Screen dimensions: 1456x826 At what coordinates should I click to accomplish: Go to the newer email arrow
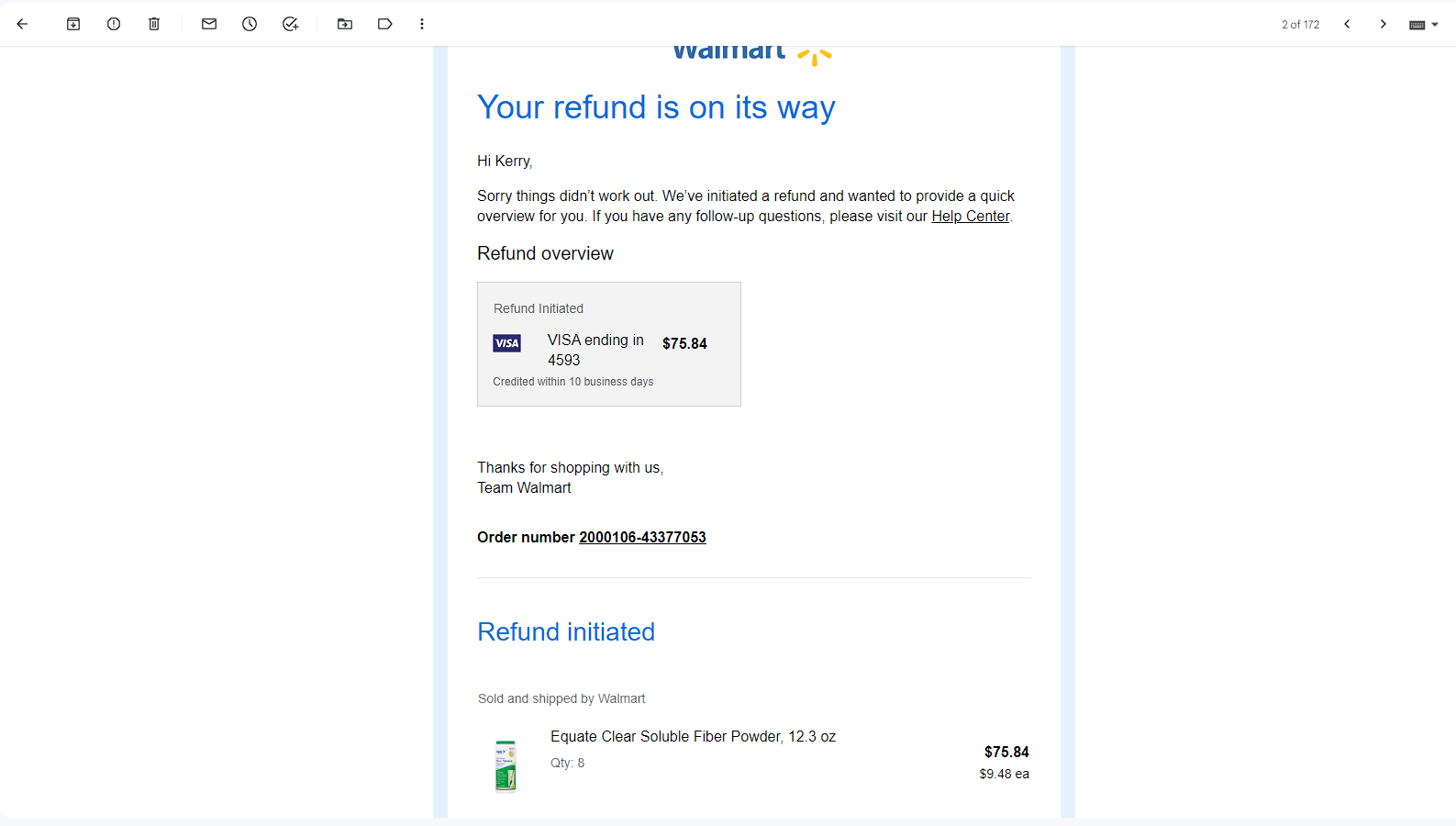coord(1347,24)
